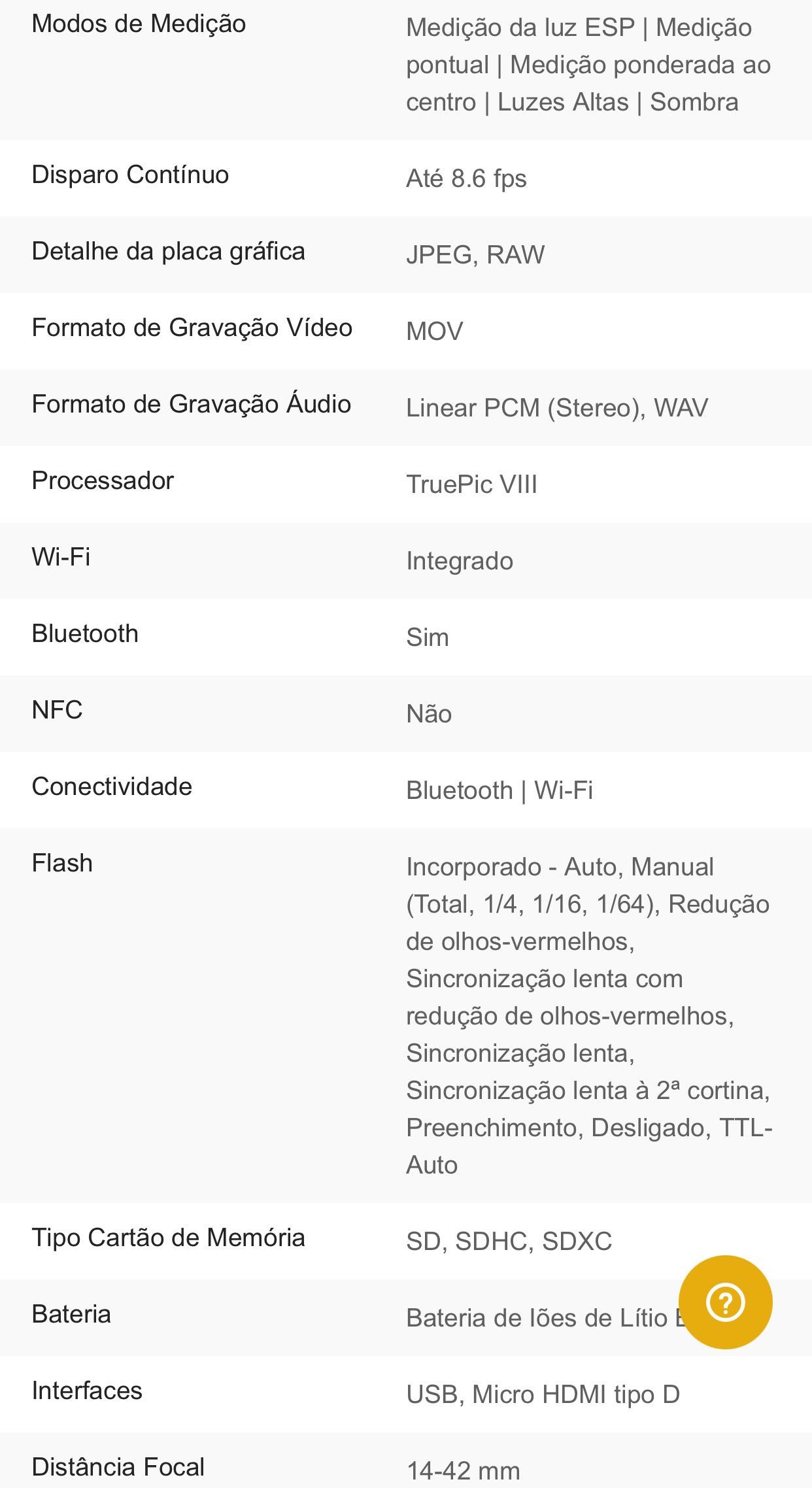This screenshot has width=812, height=1488.
Task: Click the Bluetooth | Wi-Fi connectivity value
Action: point(499,790)
